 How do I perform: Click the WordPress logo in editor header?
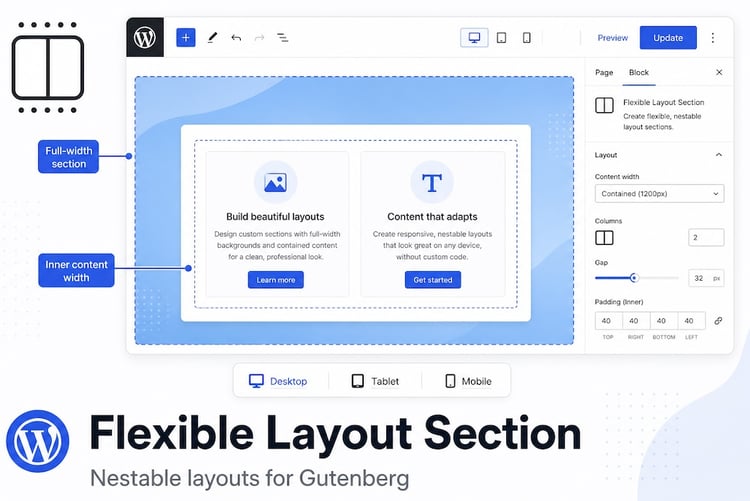145,37
